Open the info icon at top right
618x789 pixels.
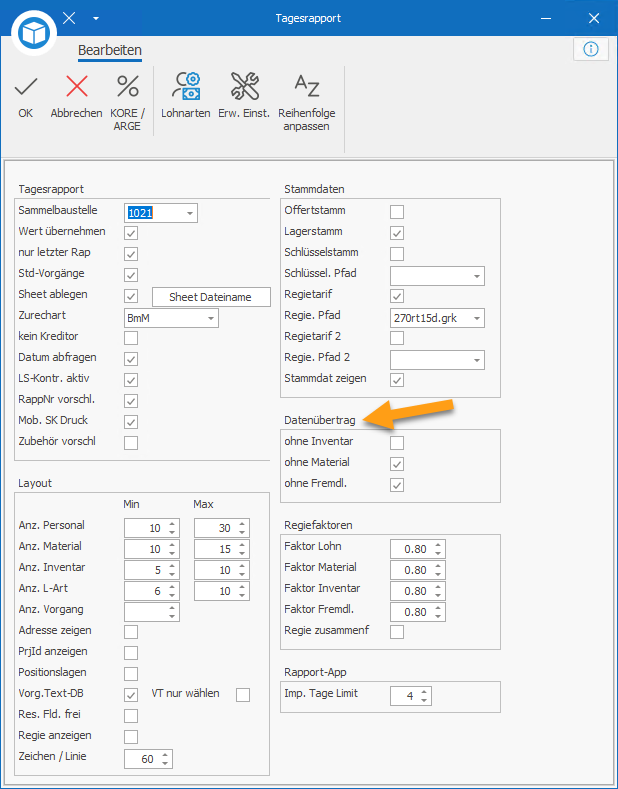590,49
